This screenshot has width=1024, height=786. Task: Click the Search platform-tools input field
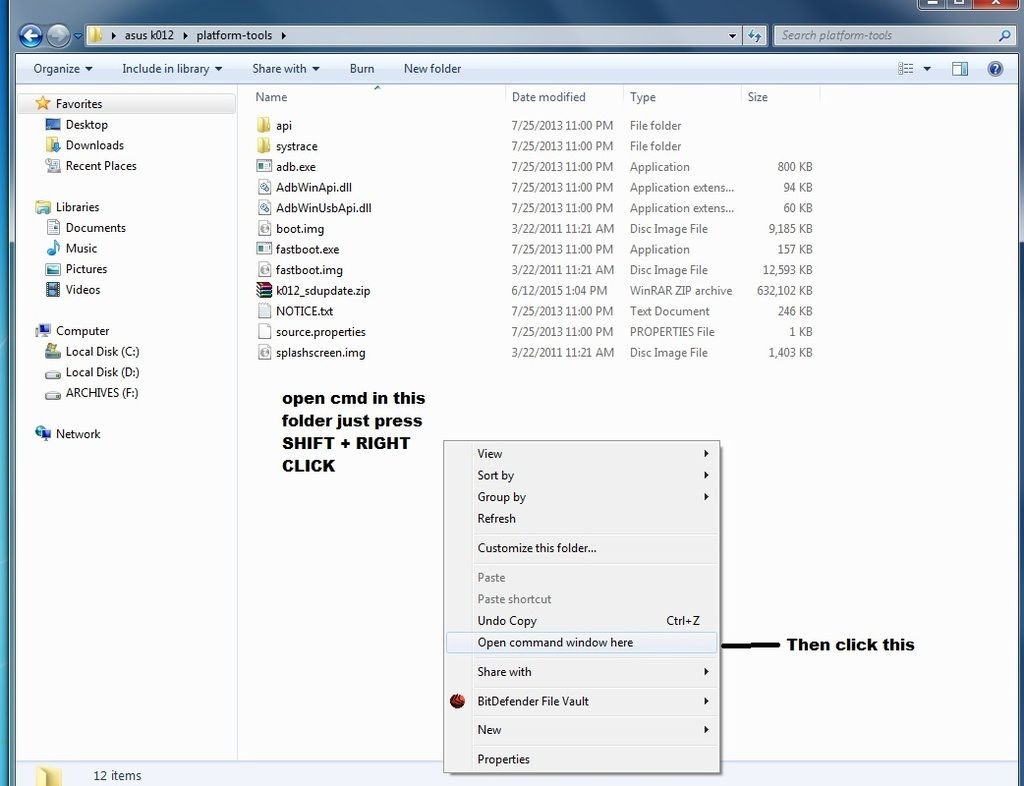point(885,36)
